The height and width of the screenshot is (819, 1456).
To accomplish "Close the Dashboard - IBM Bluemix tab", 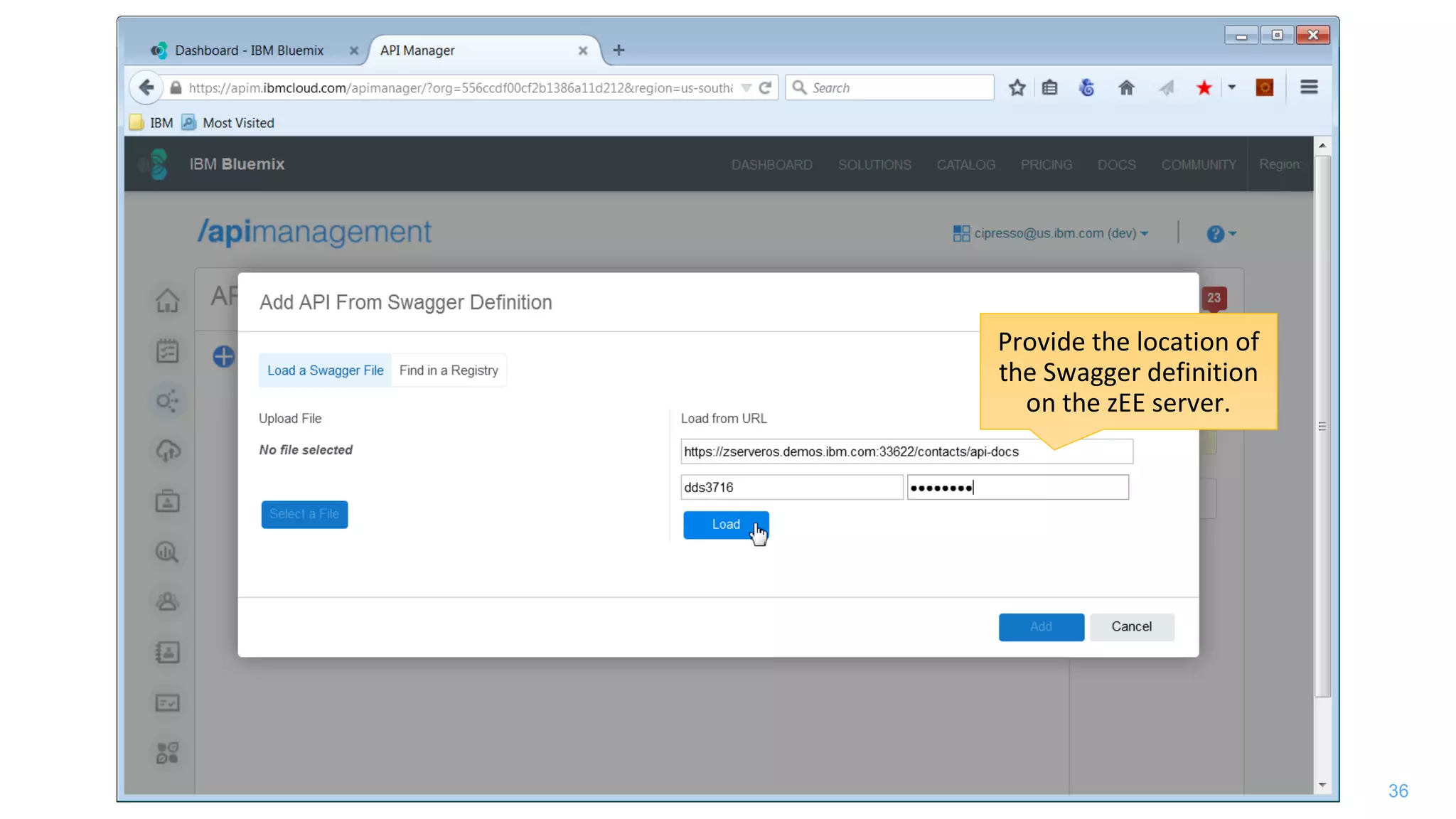I will pos(353,50).
